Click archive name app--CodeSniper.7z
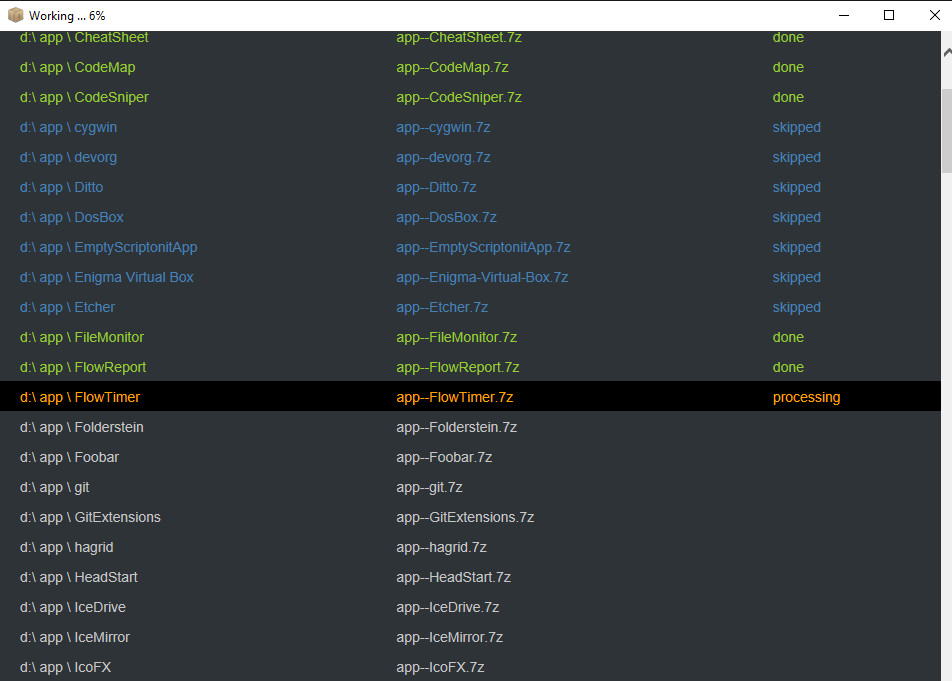 tap(459, 98)
